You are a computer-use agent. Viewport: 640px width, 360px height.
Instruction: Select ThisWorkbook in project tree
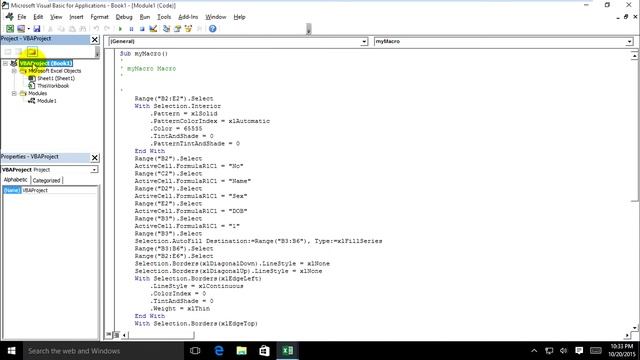point(53,86)
